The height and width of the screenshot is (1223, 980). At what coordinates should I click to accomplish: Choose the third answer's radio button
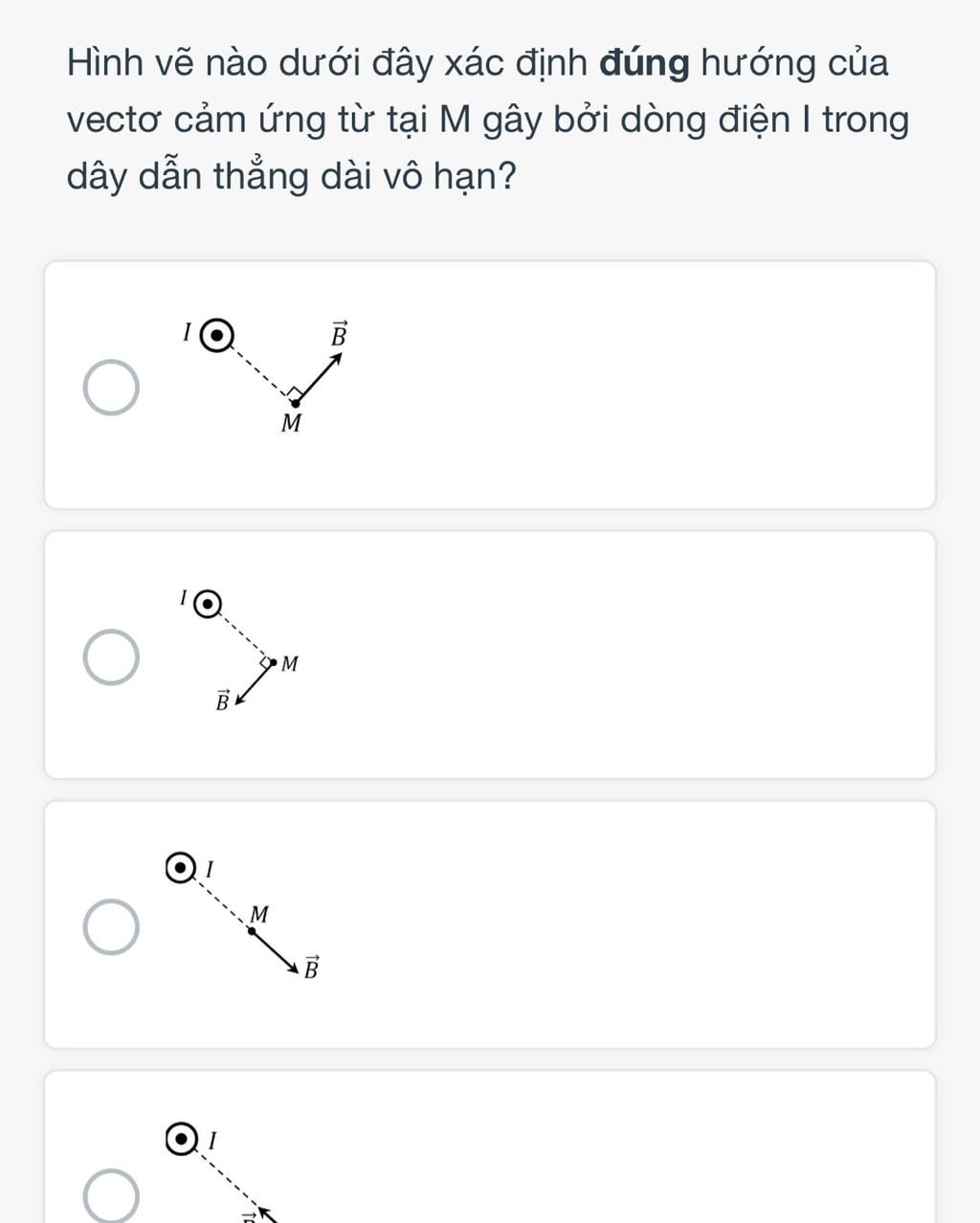tap(111, 927)
